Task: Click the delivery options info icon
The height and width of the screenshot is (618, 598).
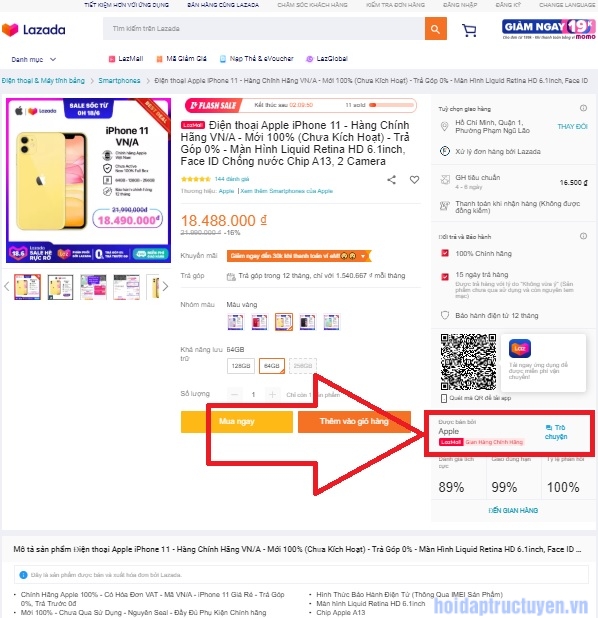Action: point(583,108)
